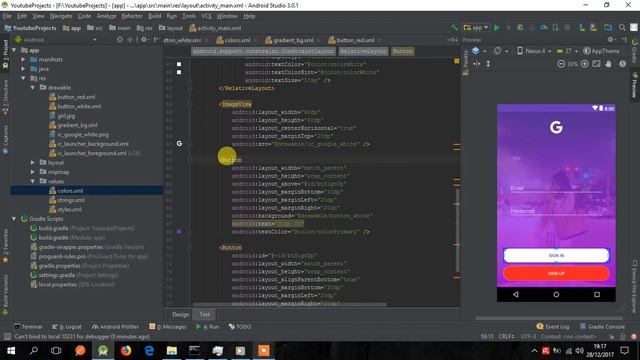Click Collapse All icon in Project panel
640x360 pixels.
[130, 40]
